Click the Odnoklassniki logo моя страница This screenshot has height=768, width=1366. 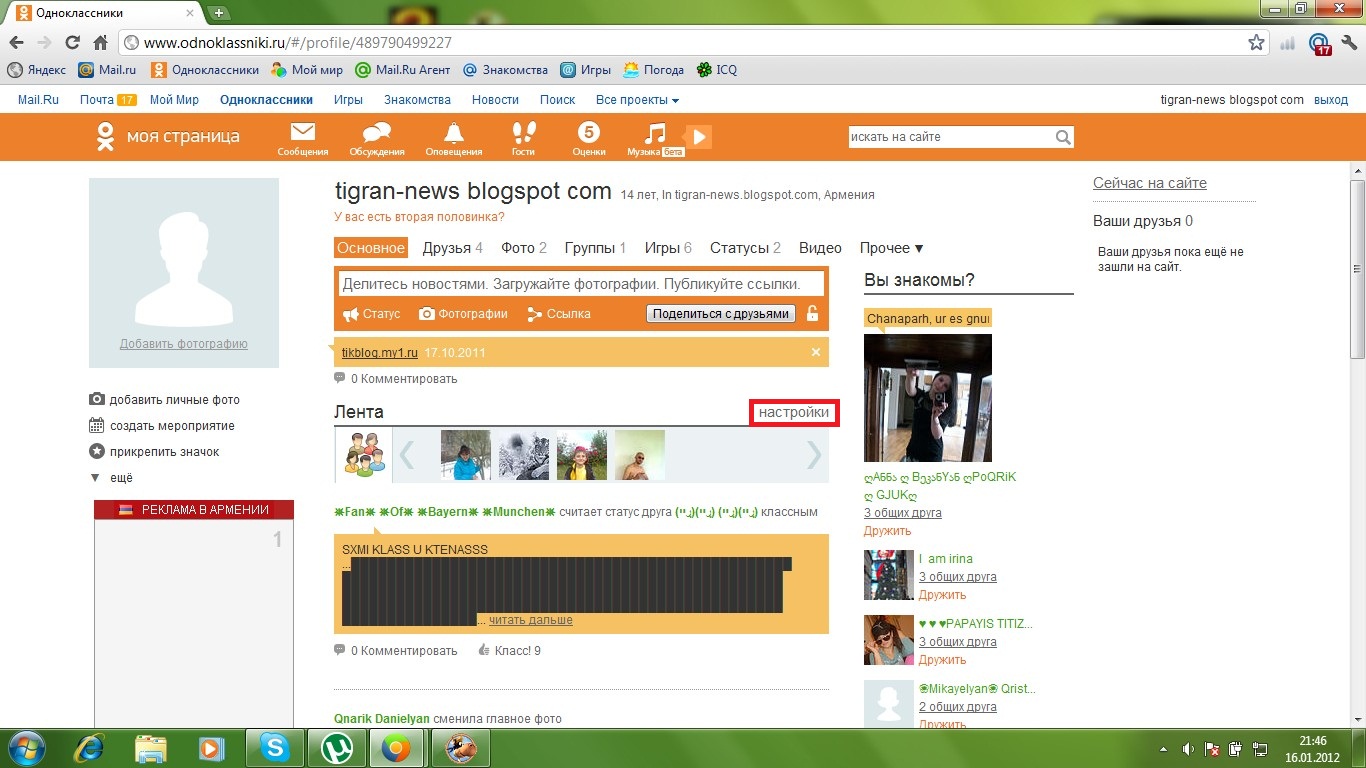(x=167, y=137)
